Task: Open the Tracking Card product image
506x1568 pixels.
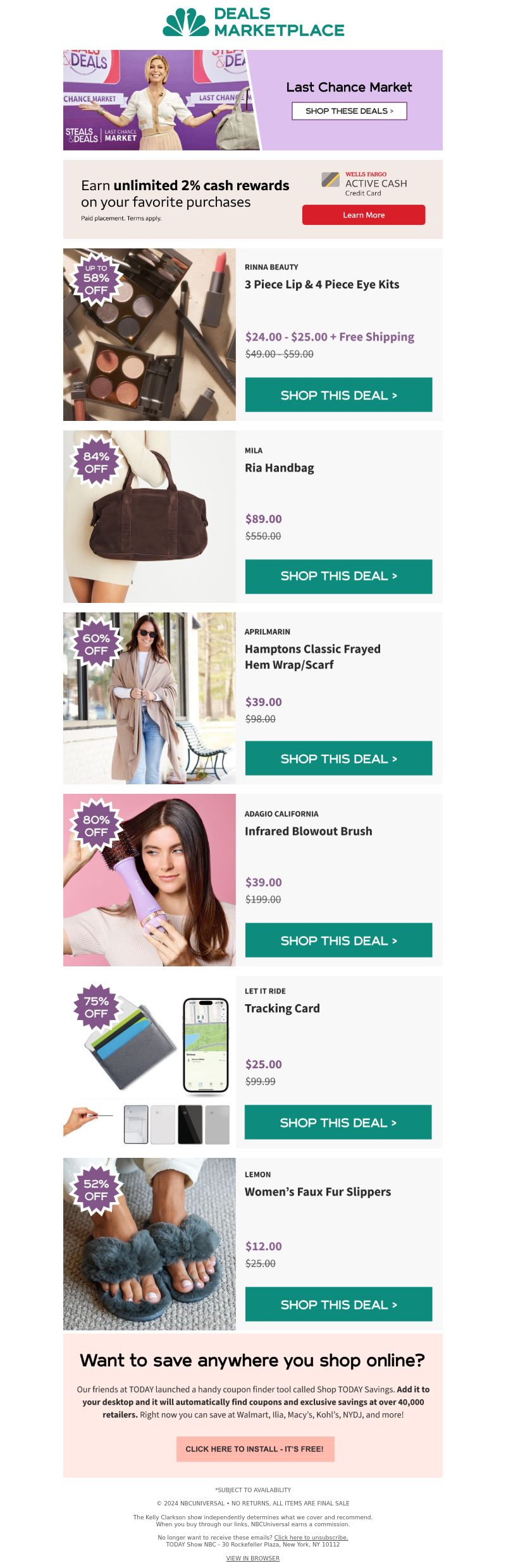Action: (x=149, y=1062)
